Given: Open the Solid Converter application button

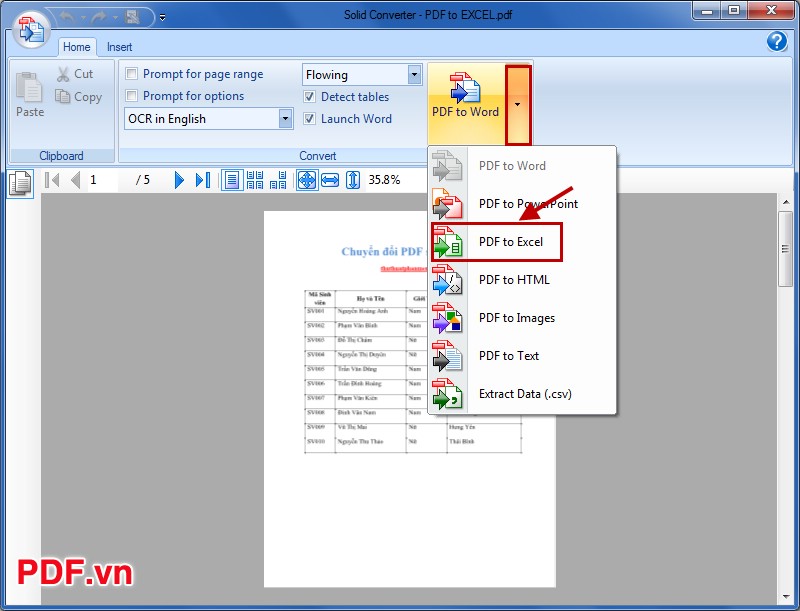Looking at the screenshot, I should coord(31,29).
